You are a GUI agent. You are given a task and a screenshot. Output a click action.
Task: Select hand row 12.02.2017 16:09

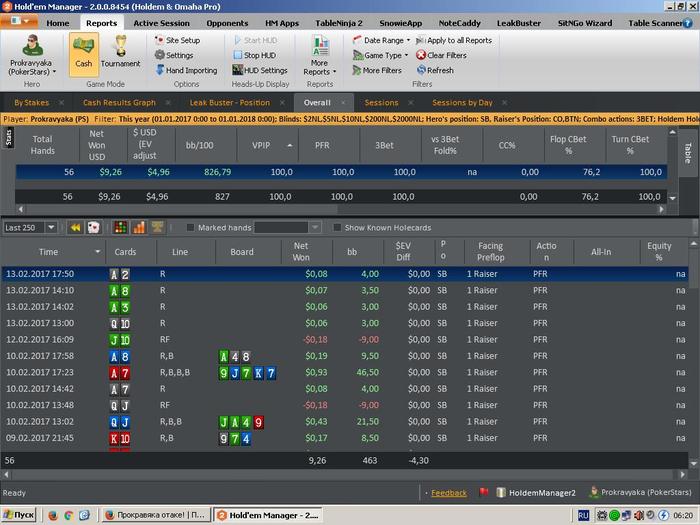click(344, 340)
